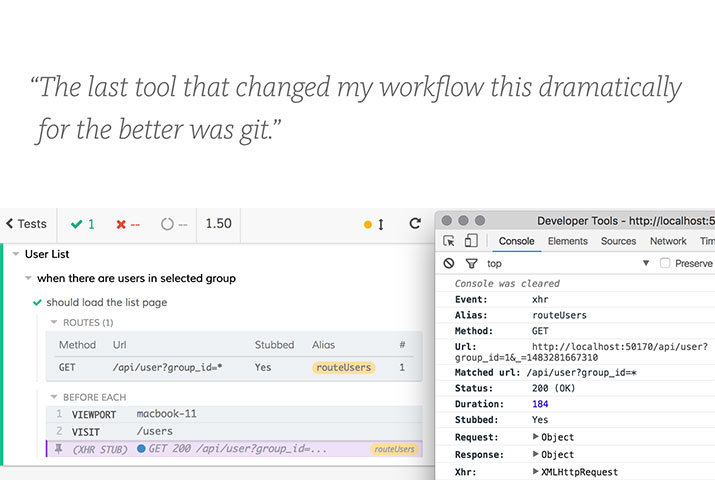The width and height of the screenshot is (715, 480).
Task: Click the pending tests circle counter
Action: (174, 224)
